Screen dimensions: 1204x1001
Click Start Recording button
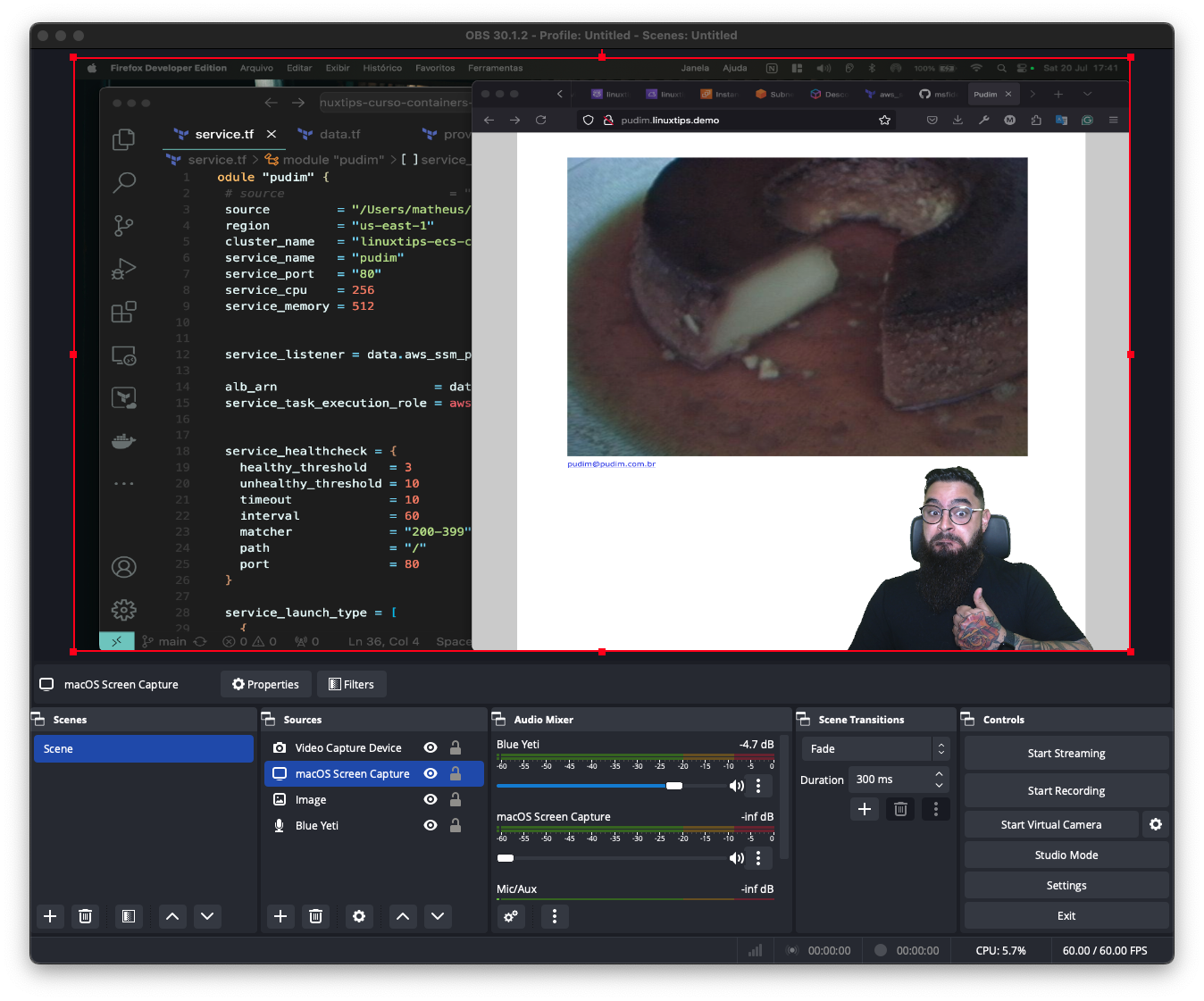click(x=1066, y=791)
